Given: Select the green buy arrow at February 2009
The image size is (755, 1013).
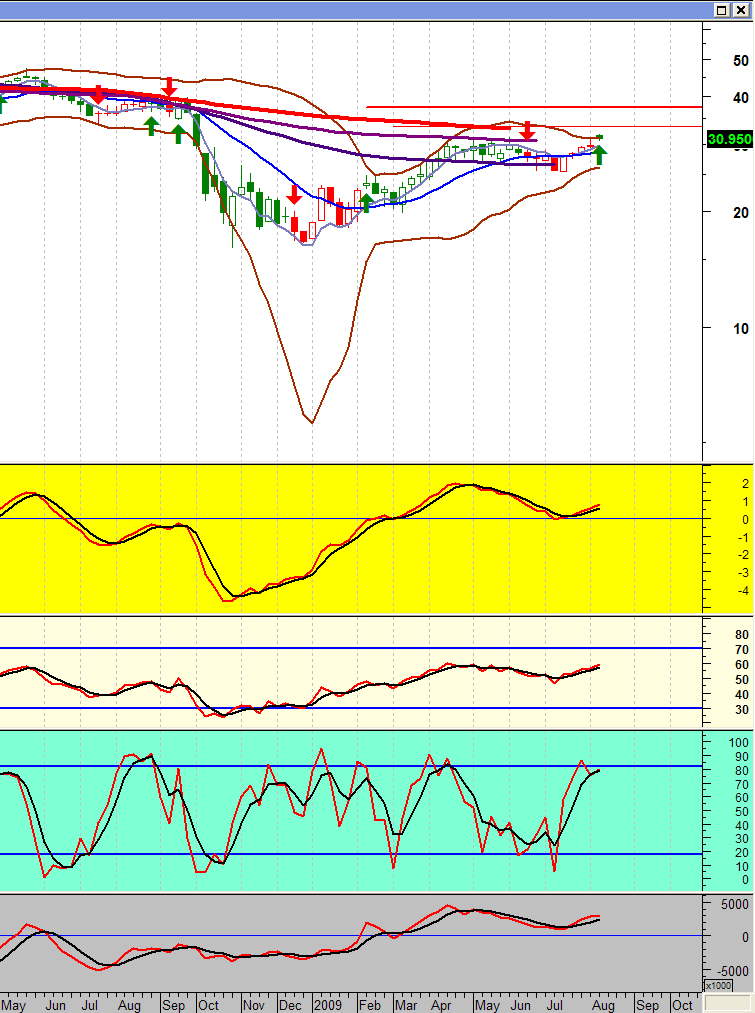Looking at the screenshot, I should tap(366, 203).
